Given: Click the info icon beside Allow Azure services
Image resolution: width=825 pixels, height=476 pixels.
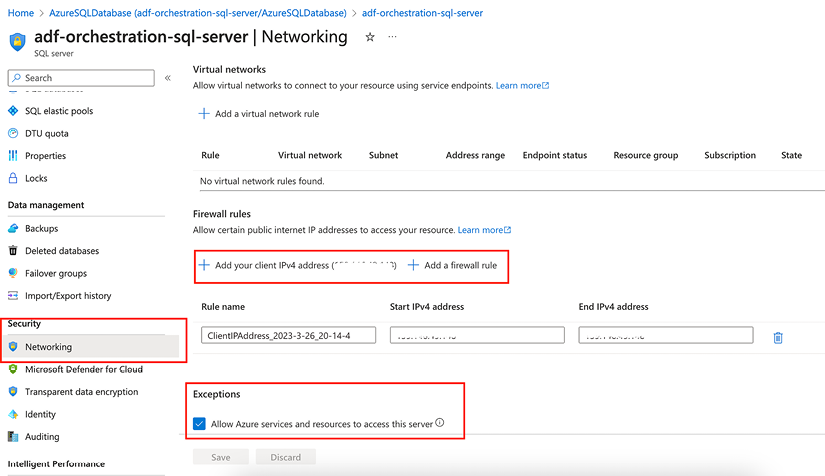Looking at the screenshot, I should coord(440,422).
